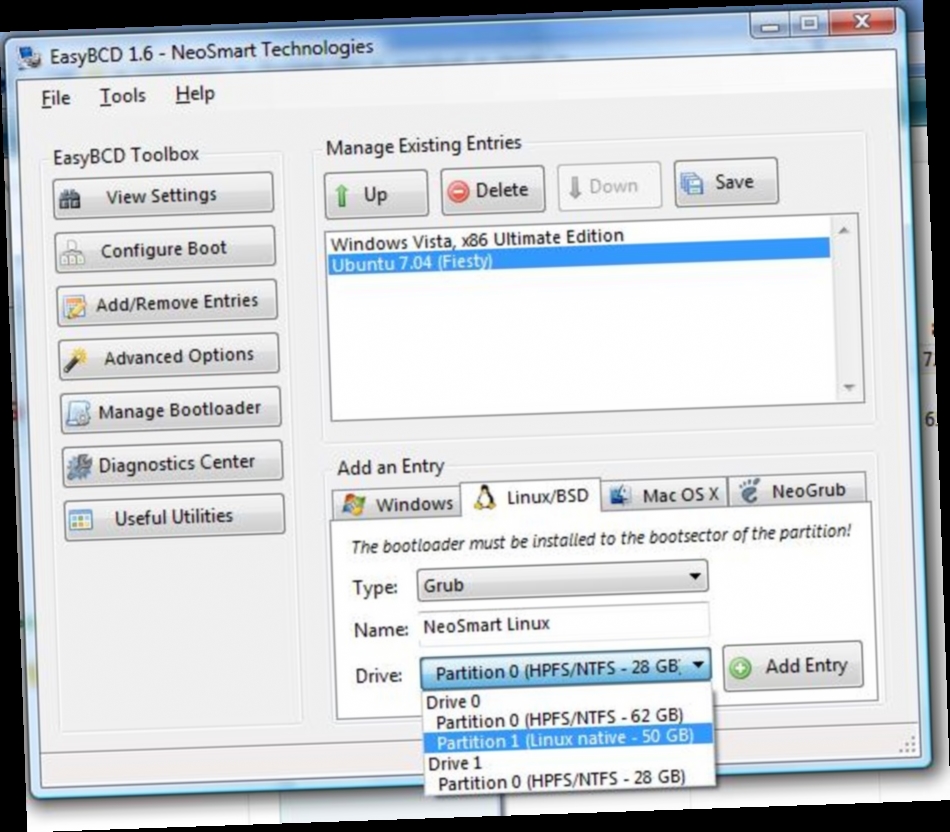Select the Ubuntu 7.04 (Fiesty) entry
The image size is (950, 832).
(579, 256)
